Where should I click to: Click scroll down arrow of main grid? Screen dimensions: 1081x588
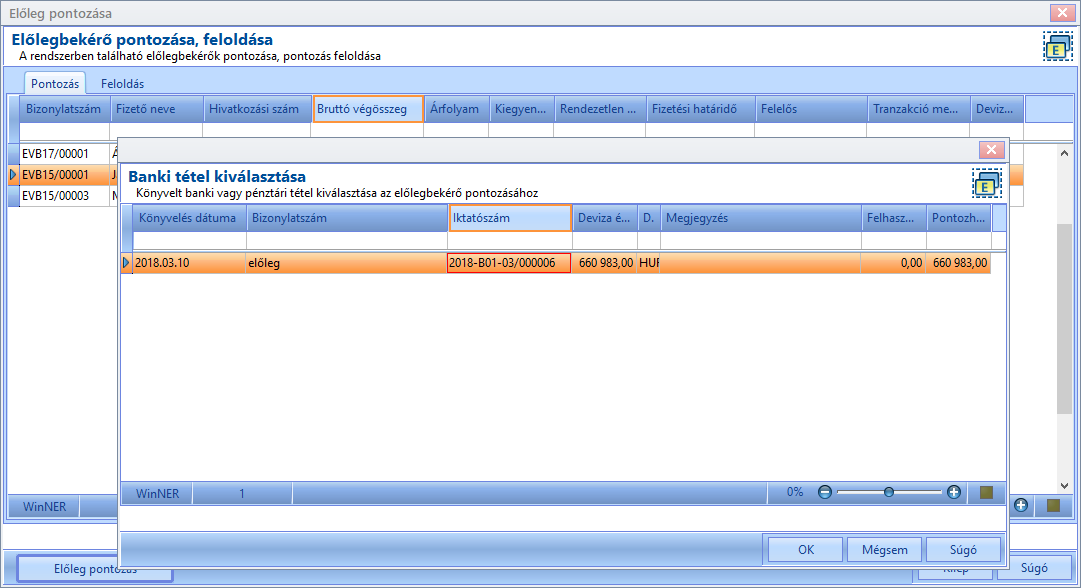1064,486
